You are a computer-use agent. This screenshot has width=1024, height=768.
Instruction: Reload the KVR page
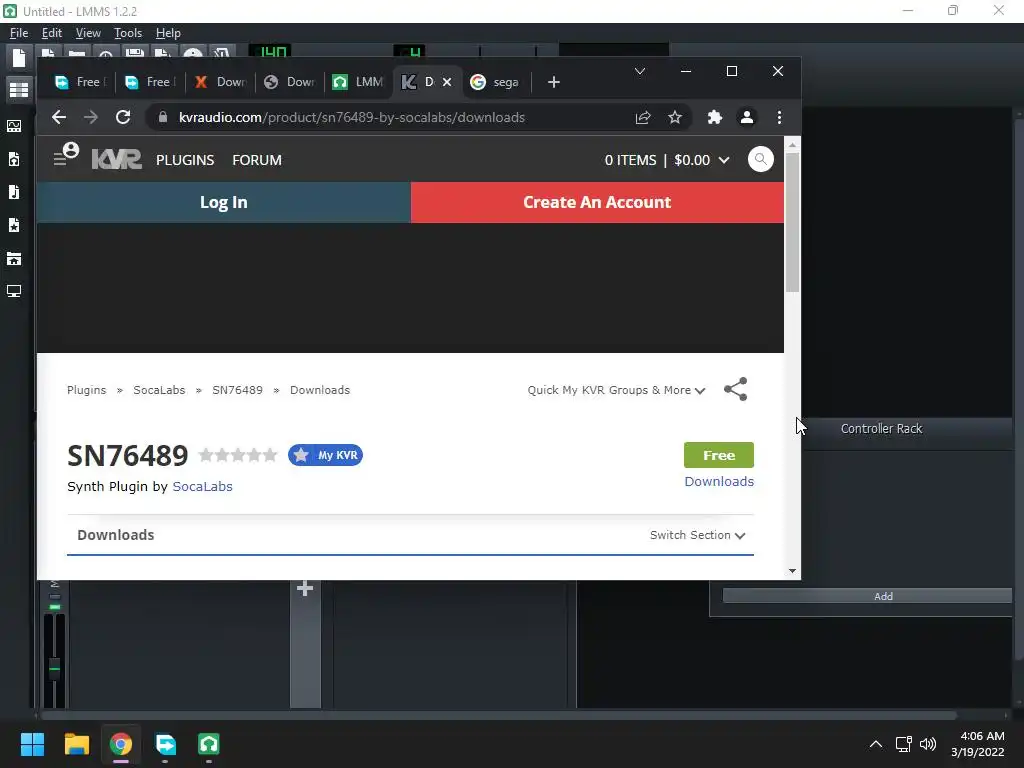[x=123, y=118]
